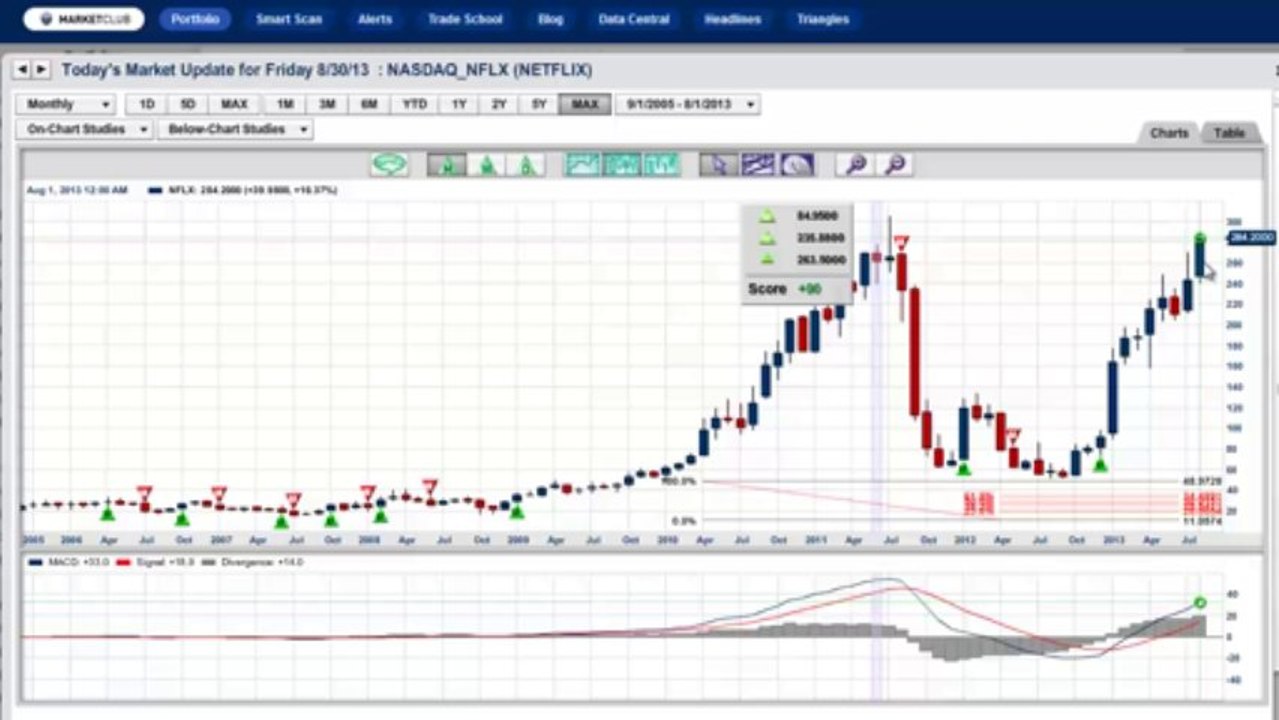Switch to candlestick chart style icon
Image resolution: width=1279 pixels, height=720 pixels.
point(622,165)
